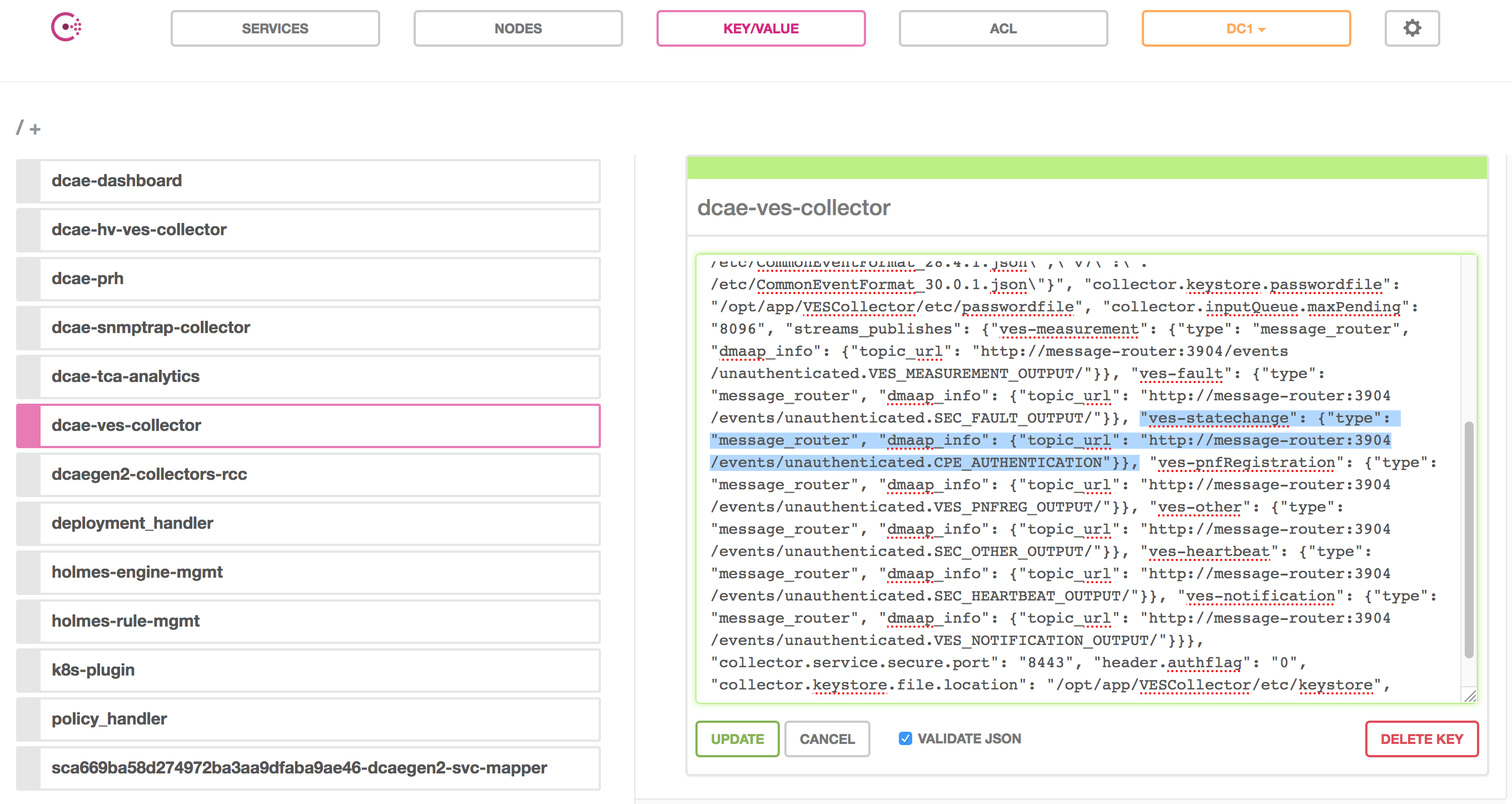The width and height of the screenshot is (1512, 804).
Task: Select the dcae-dashboard key
Action: coord(308,181)
